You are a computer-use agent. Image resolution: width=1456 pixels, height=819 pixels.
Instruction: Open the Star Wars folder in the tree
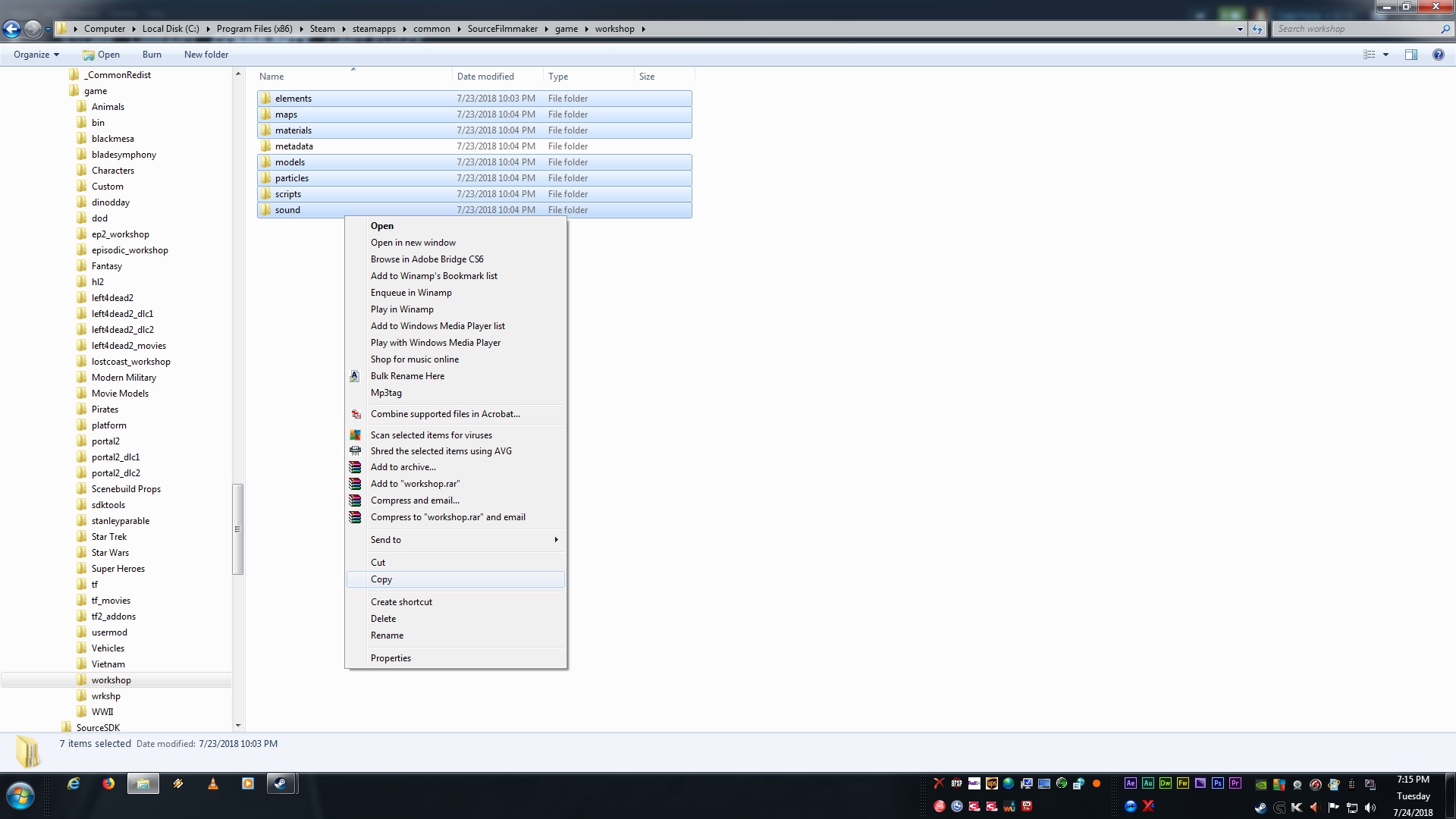click(110, 553)
